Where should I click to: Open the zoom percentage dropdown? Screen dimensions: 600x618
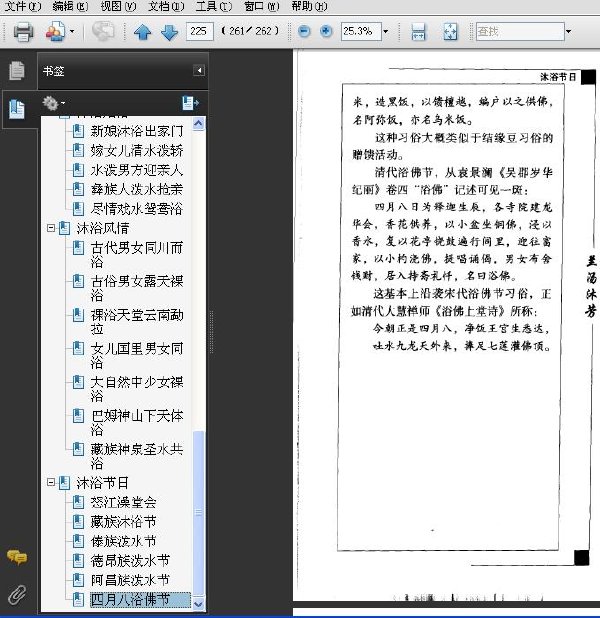click(386, 32)
